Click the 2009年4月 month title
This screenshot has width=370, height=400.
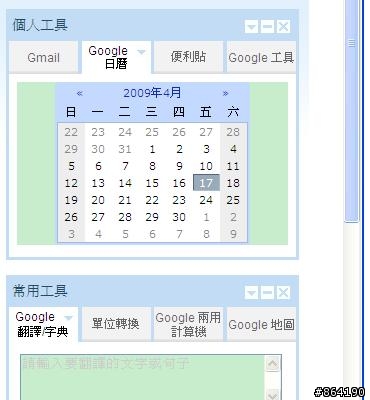coord(152,93)
